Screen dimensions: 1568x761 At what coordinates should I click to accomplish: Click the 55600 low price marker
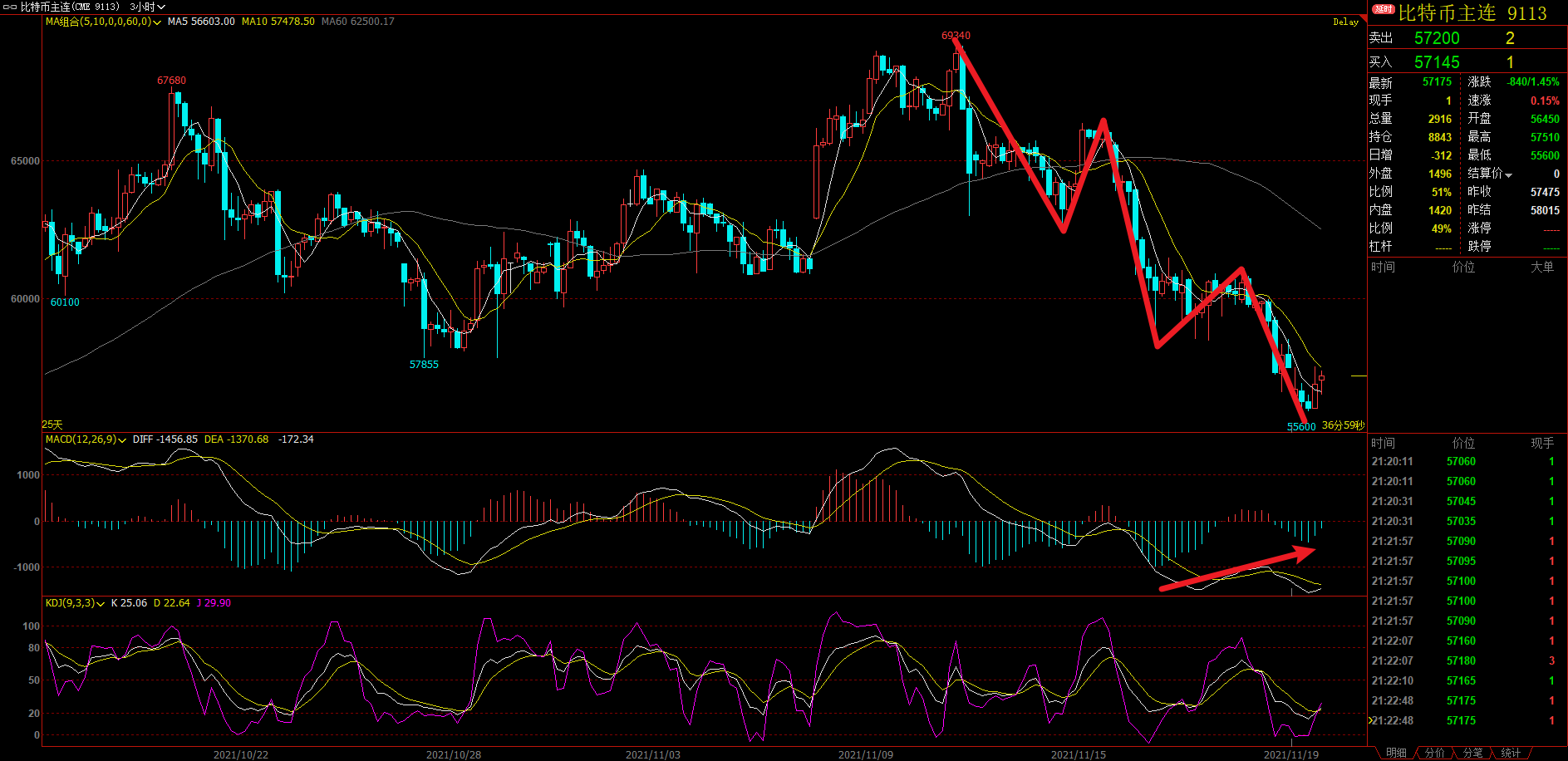coord(1301,427)
